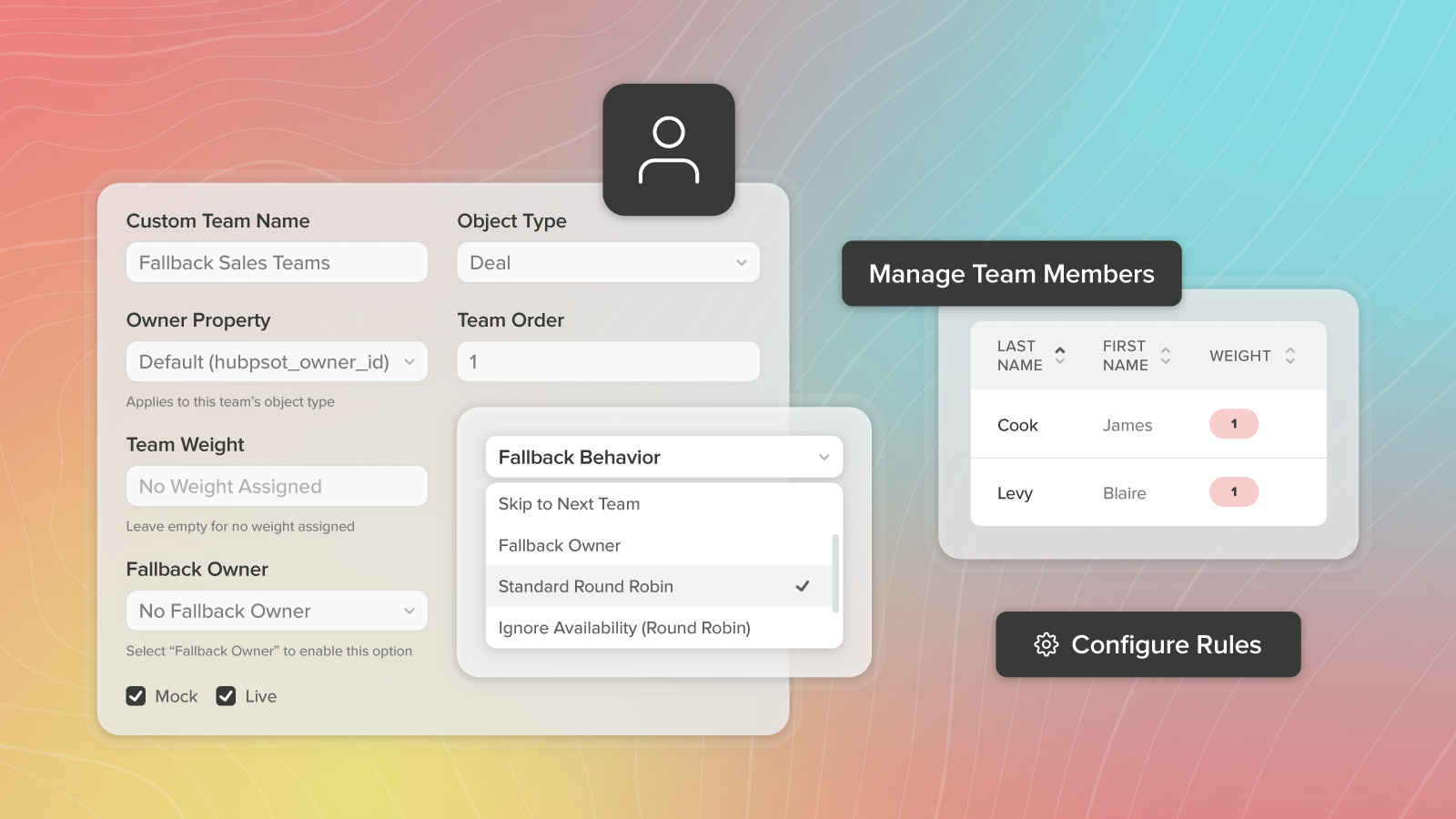Select Fallback Owner option in list
This screenshot has width=1456, height=819.
pos(659,545)
